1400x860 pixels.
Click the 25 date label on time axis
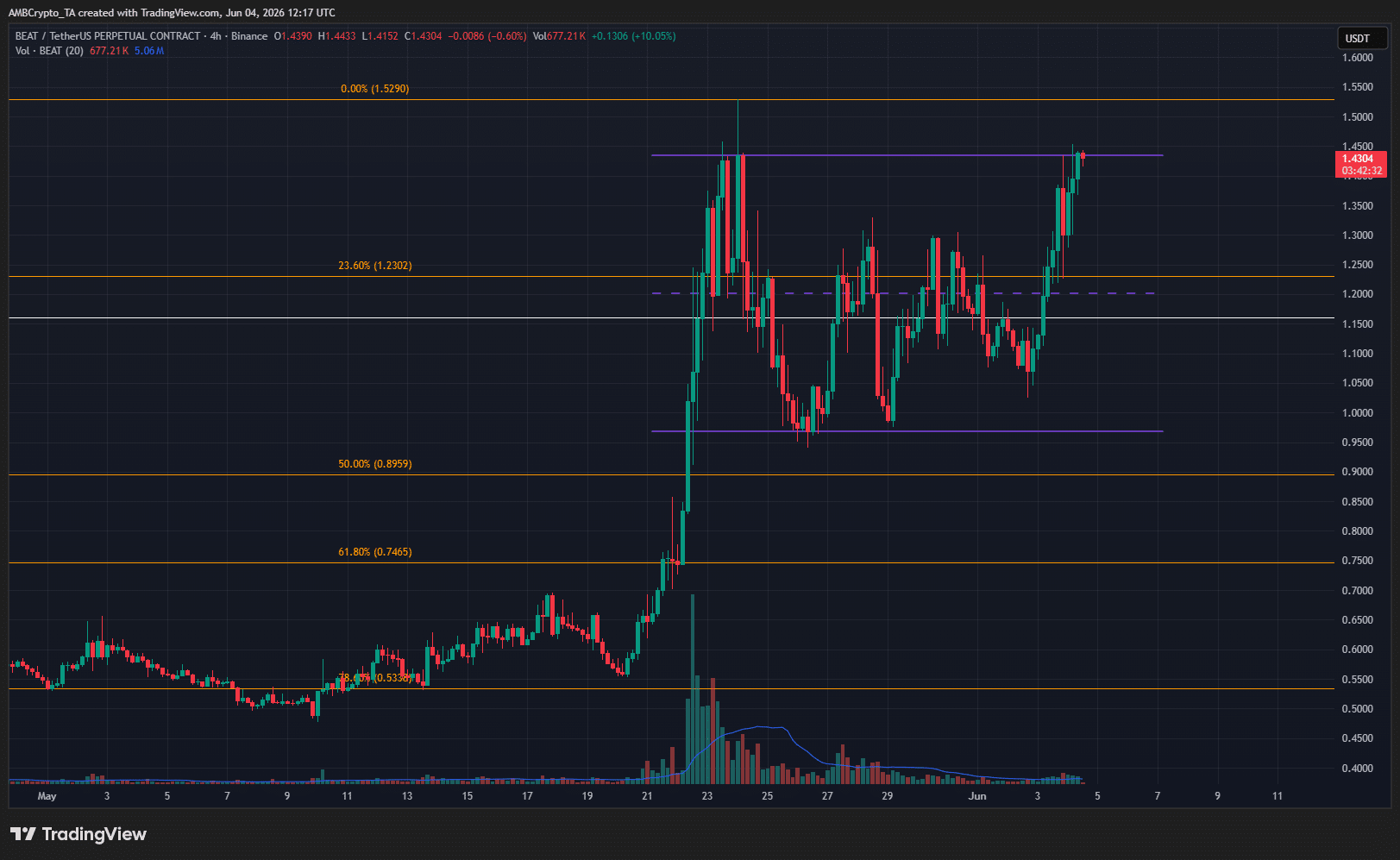pyautogui.click(x=768, y=796)
